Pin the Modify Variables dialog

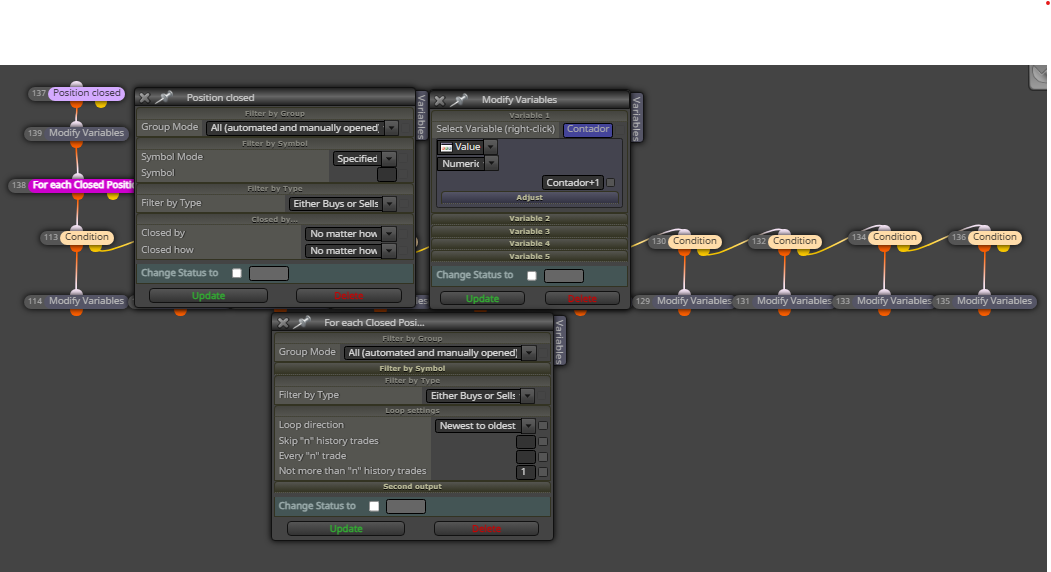coord(459,101)
